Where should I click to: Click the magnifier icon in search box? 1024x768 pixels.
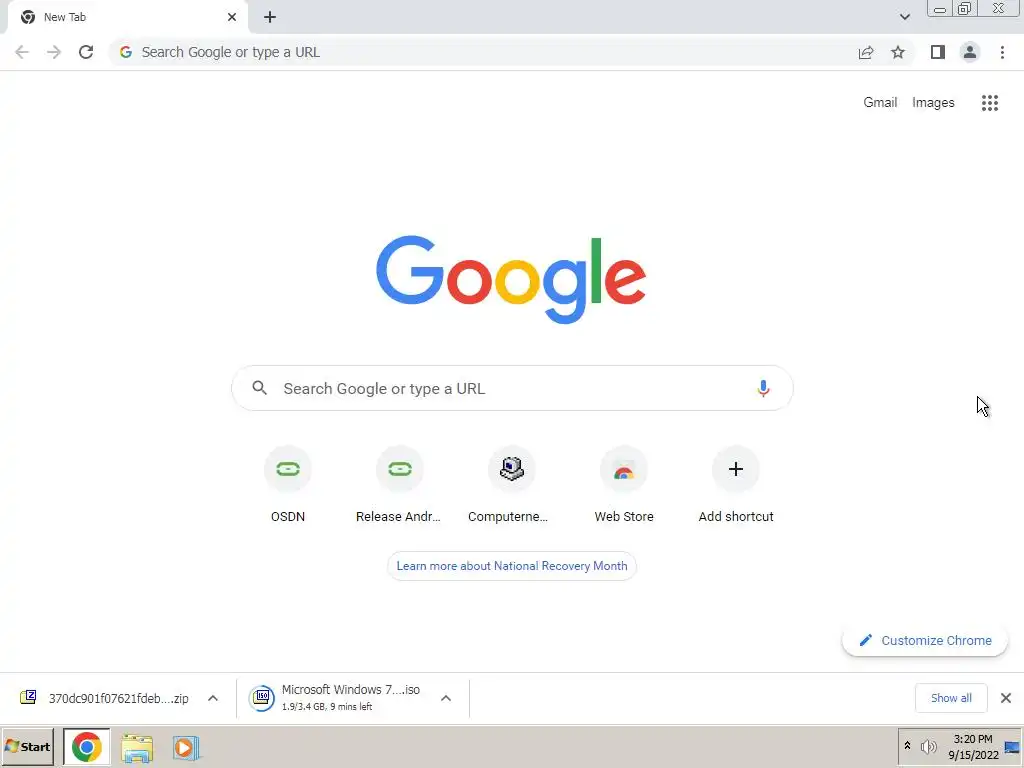click(x=259, y=388)
